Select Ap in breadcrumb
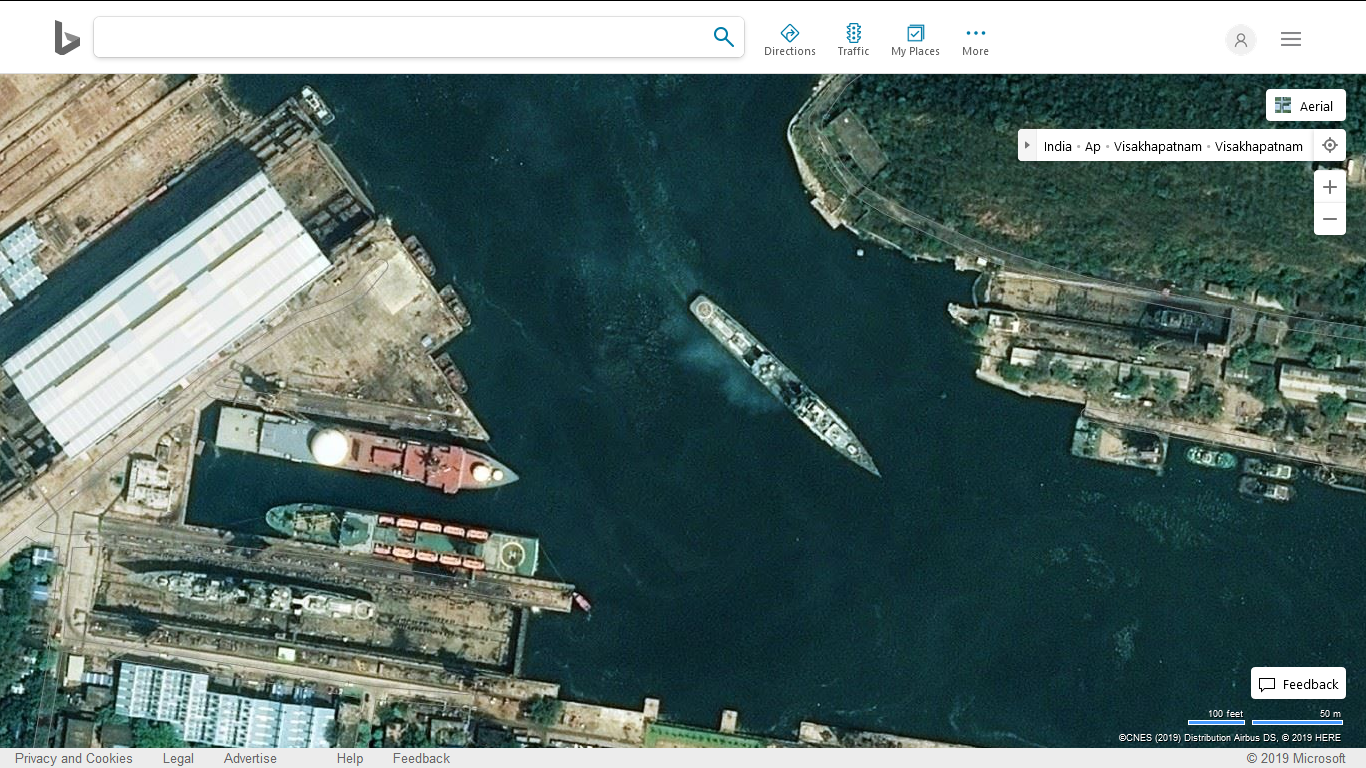Viewport: 1366px width, 768px height. tap(1093, 146)
